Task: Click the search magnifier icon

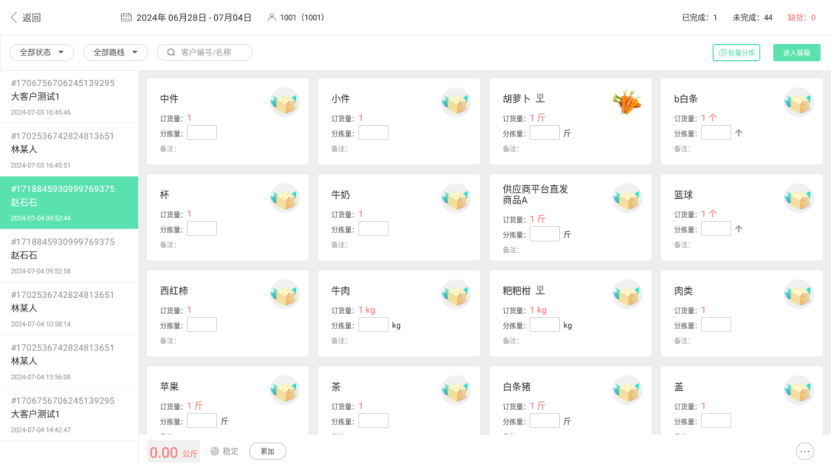Action: pos(171,52)
